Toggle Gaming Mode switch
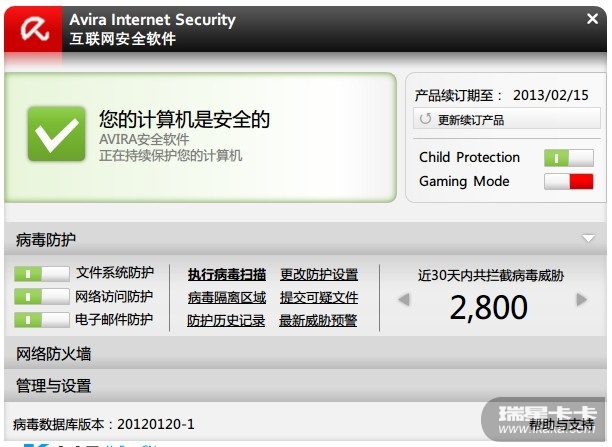This screenshot has width=612, height=447. [x=568, y=181]
